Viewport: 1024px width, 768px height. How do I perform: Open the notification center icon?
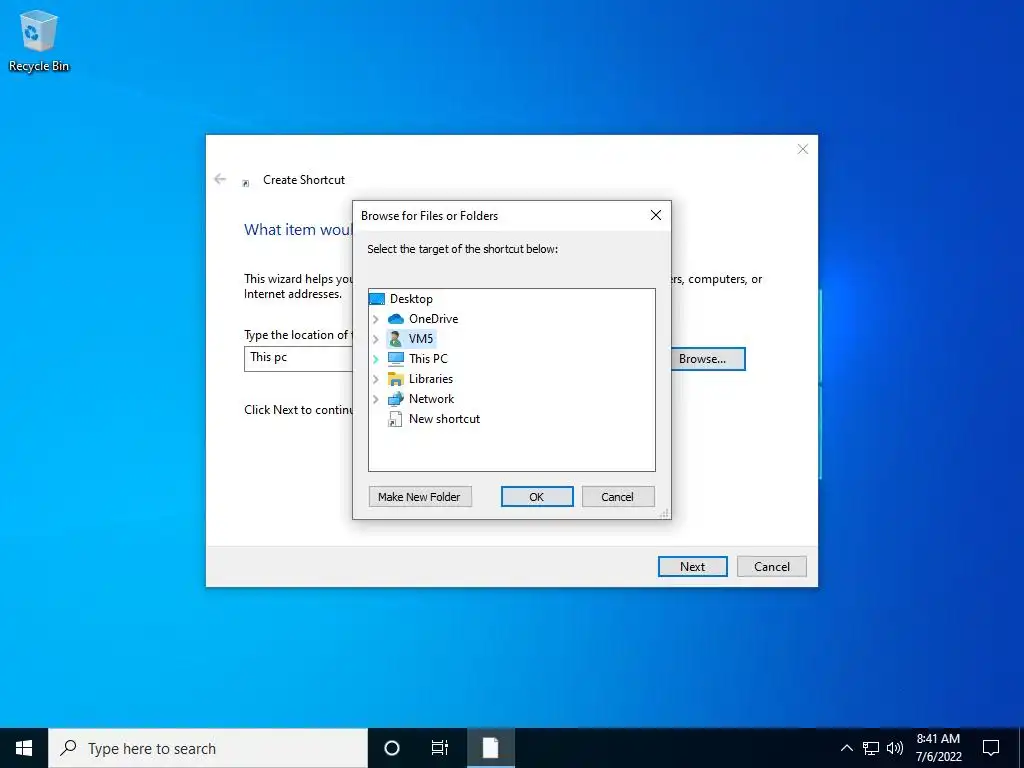pos(991,748)
